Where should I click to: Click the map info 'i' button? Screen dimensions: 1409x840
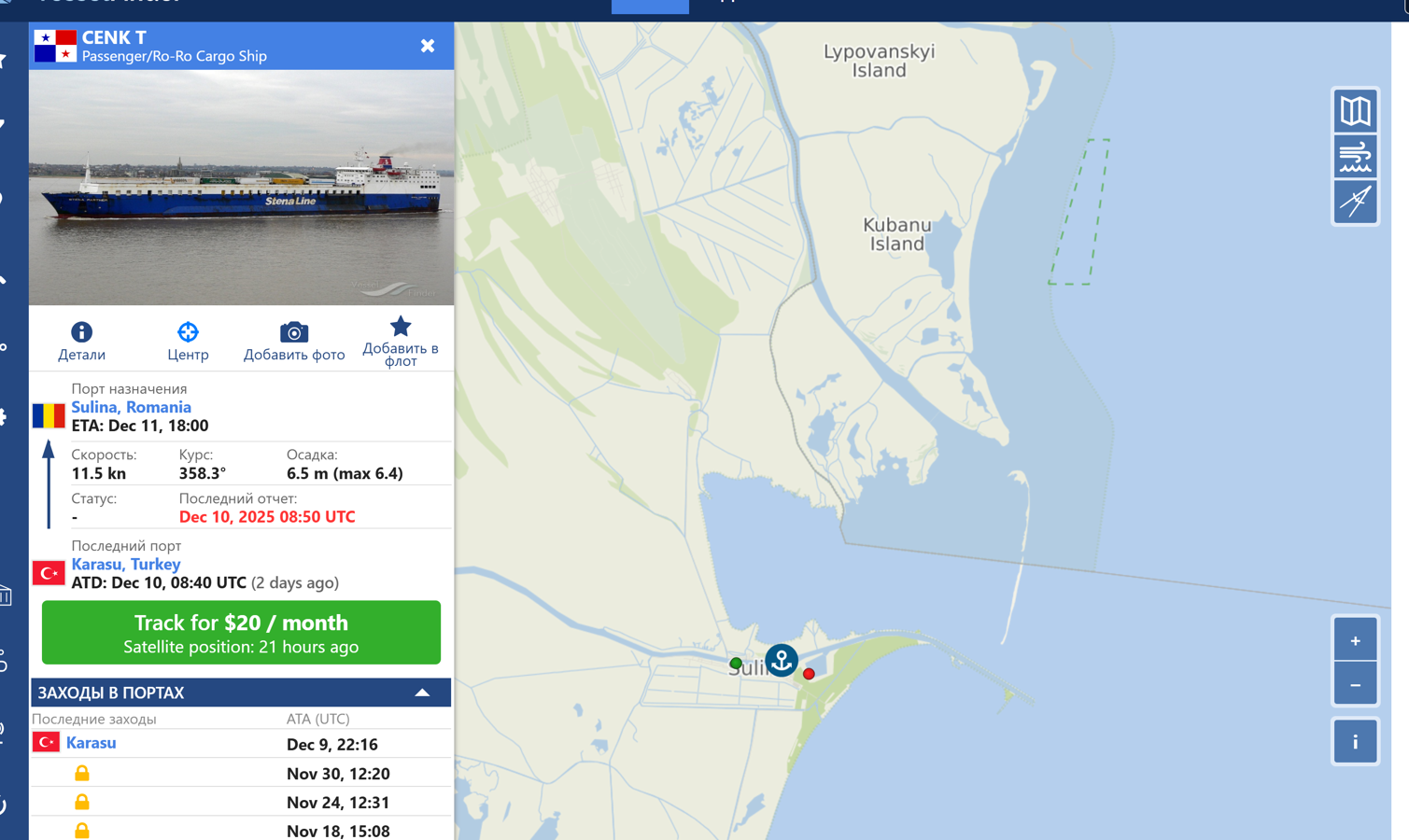coord(1355,742)
